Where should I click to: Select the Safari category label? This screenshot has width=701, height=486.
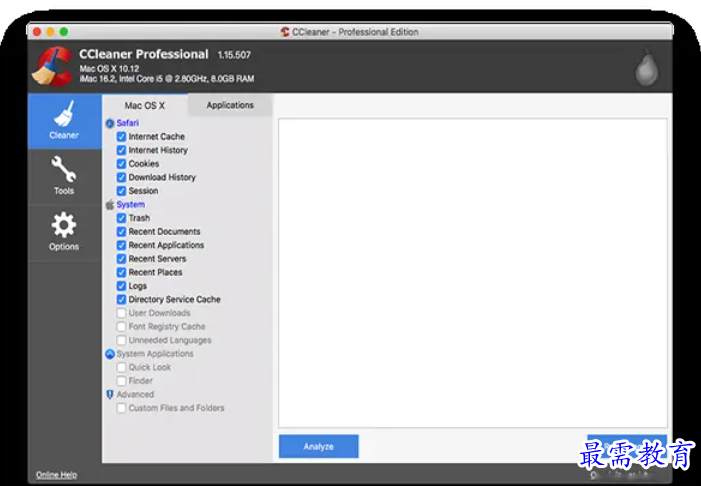click(128, 123)
